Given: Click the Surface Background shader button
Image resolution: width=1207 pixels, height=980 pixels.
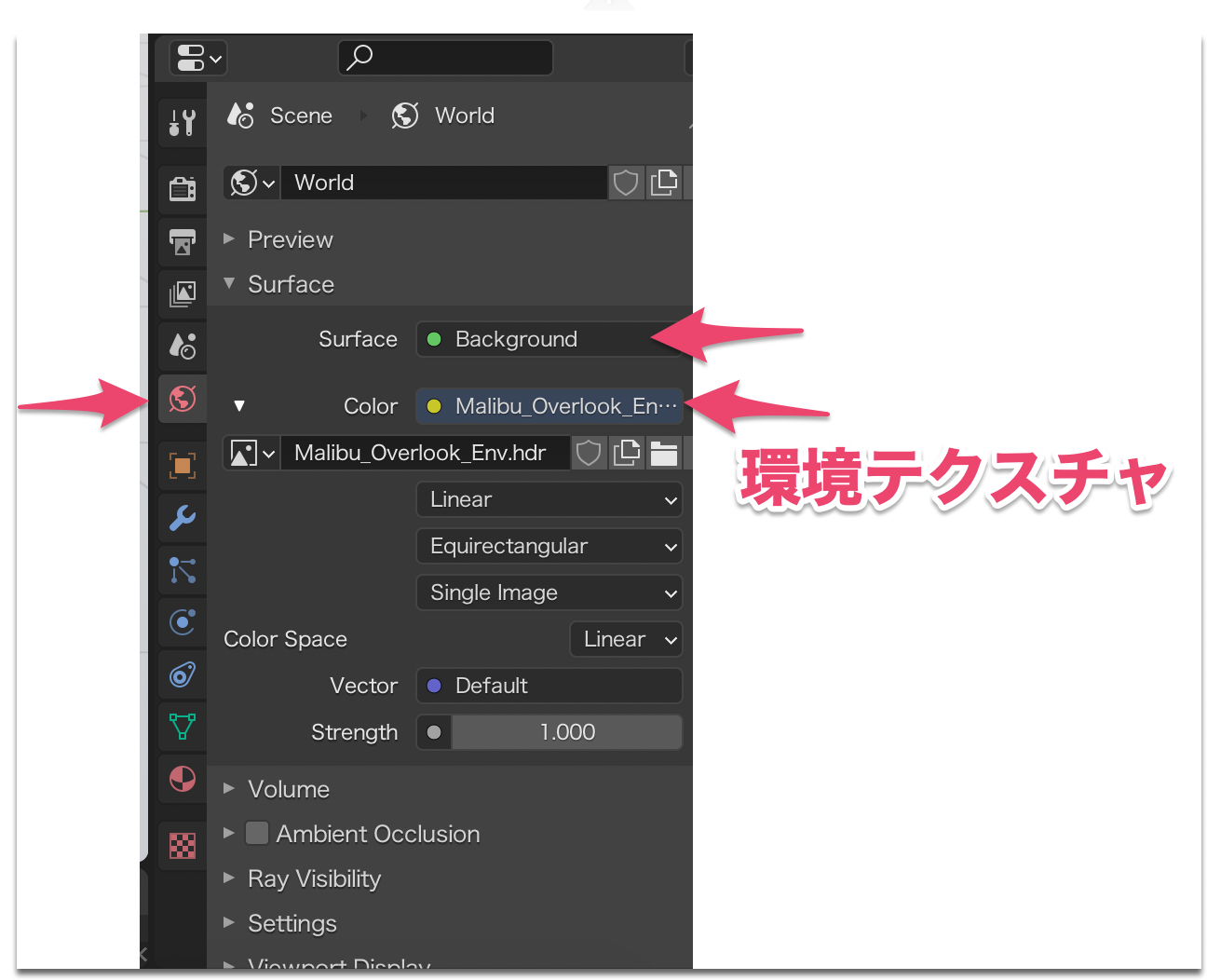Looking at the screenshot, I should pos(549,339).
